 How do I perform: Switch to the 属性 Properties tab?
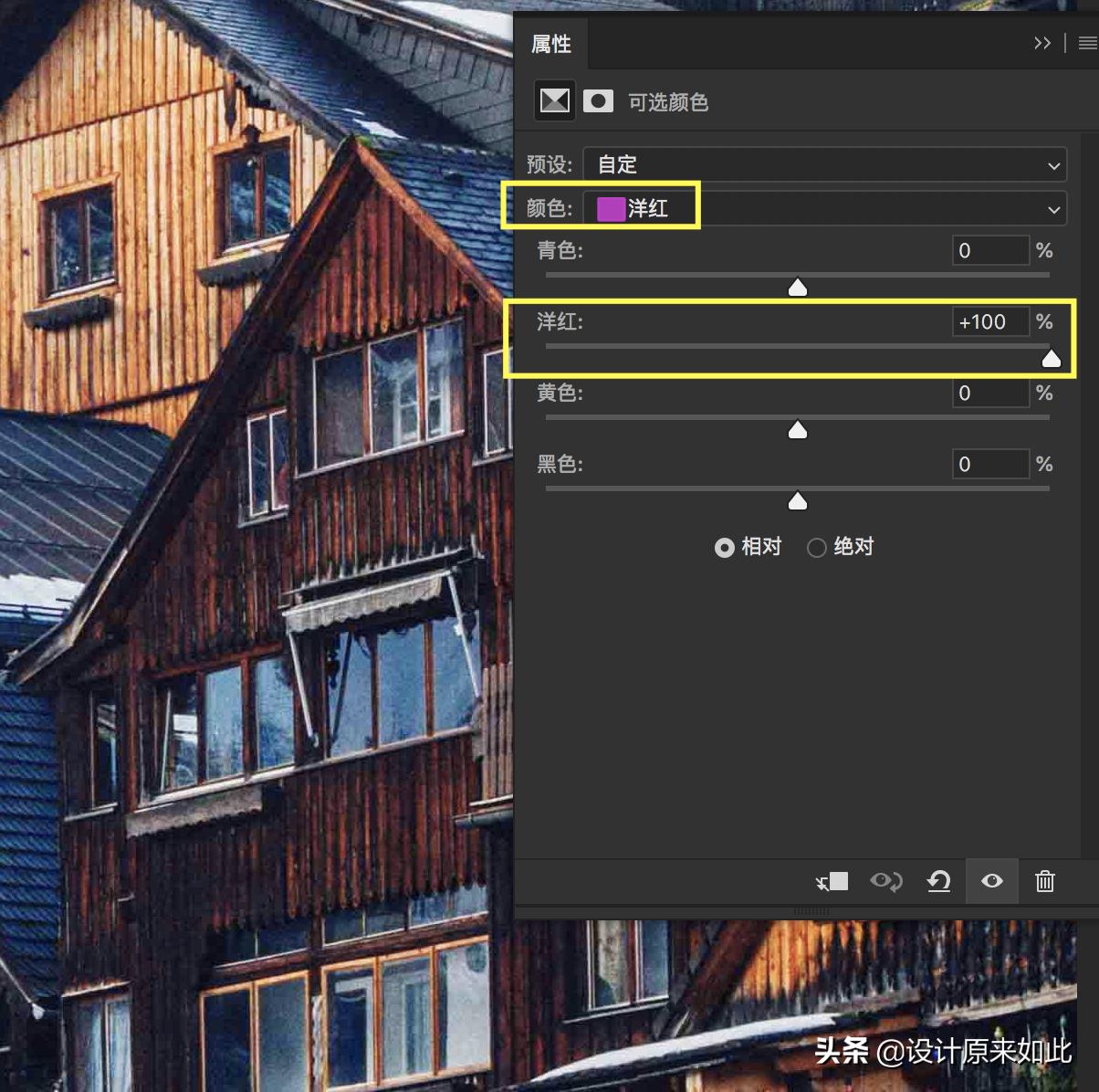tap(551, 44)
